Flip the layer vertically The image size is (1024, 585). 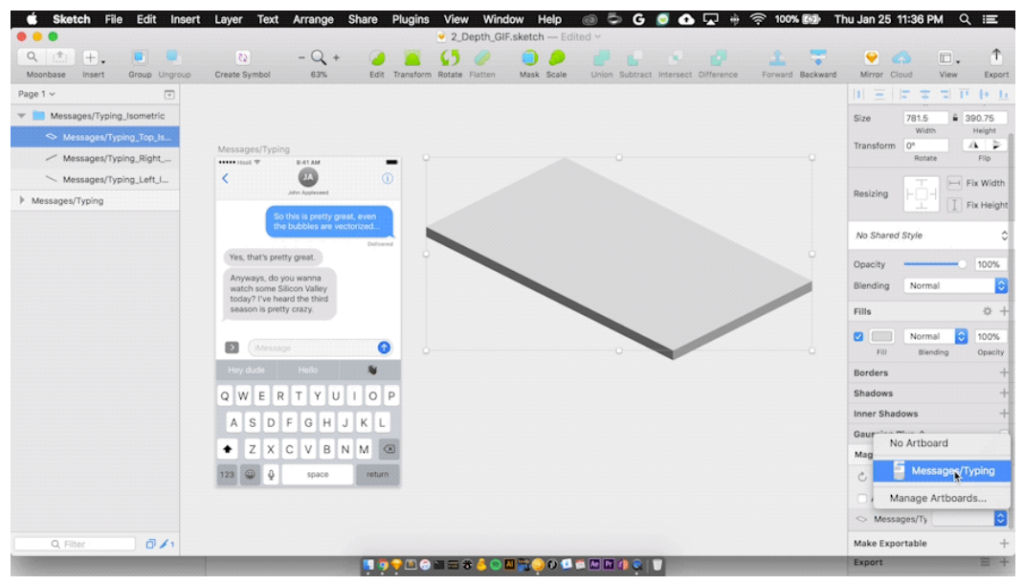(x=995, y=146)
